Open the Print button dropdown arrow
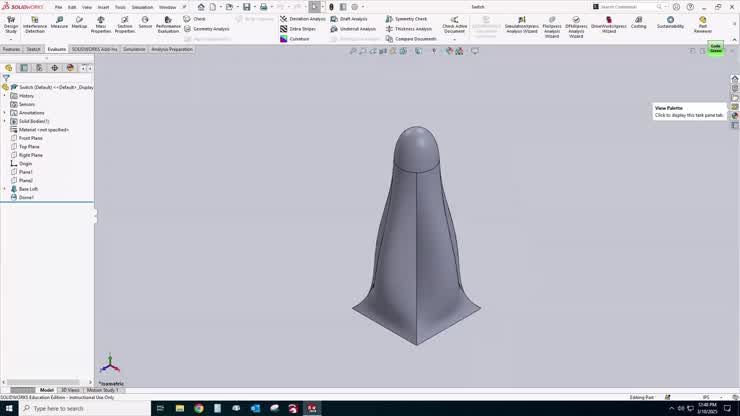 [271, 7]
